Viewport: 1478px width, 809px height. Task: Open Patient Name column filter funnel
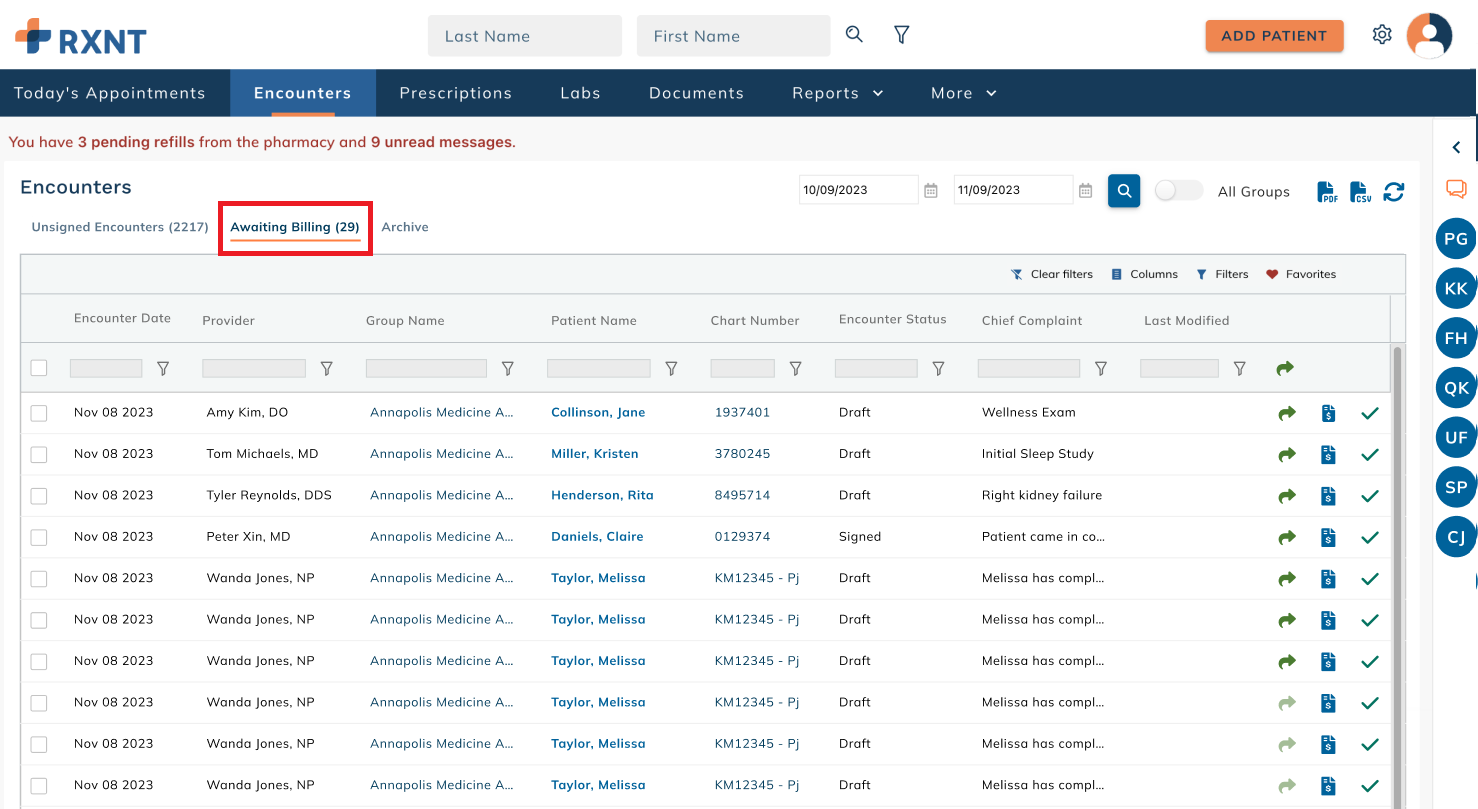pyautogui.click(x=672, y=369)
